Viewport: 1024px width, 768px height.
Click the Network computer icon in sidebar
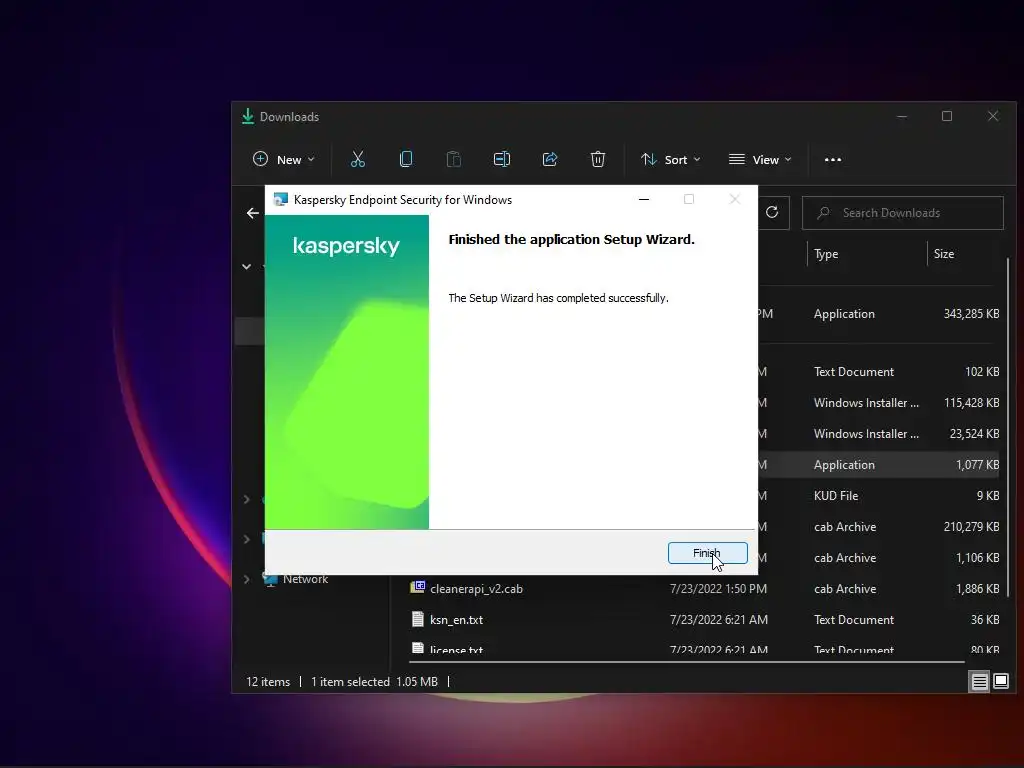point(270,579)
